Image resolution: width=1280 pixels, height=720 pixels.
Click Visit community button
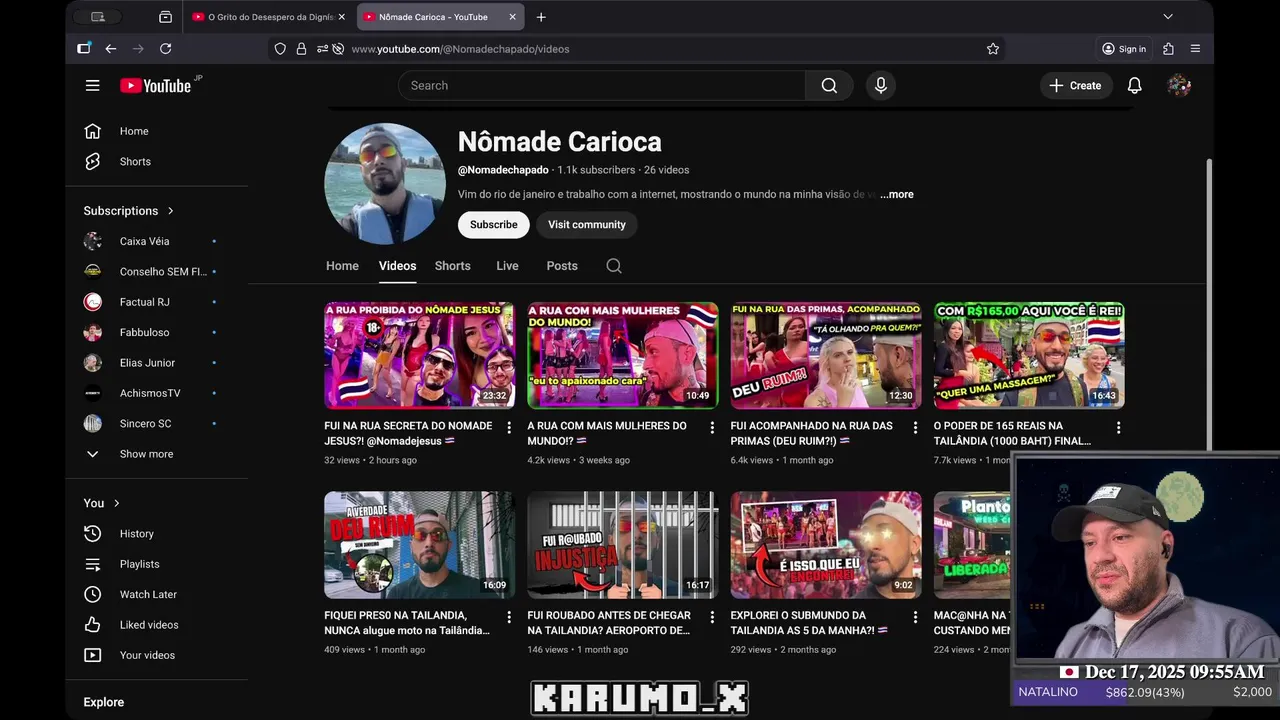[x=587, y=225]
